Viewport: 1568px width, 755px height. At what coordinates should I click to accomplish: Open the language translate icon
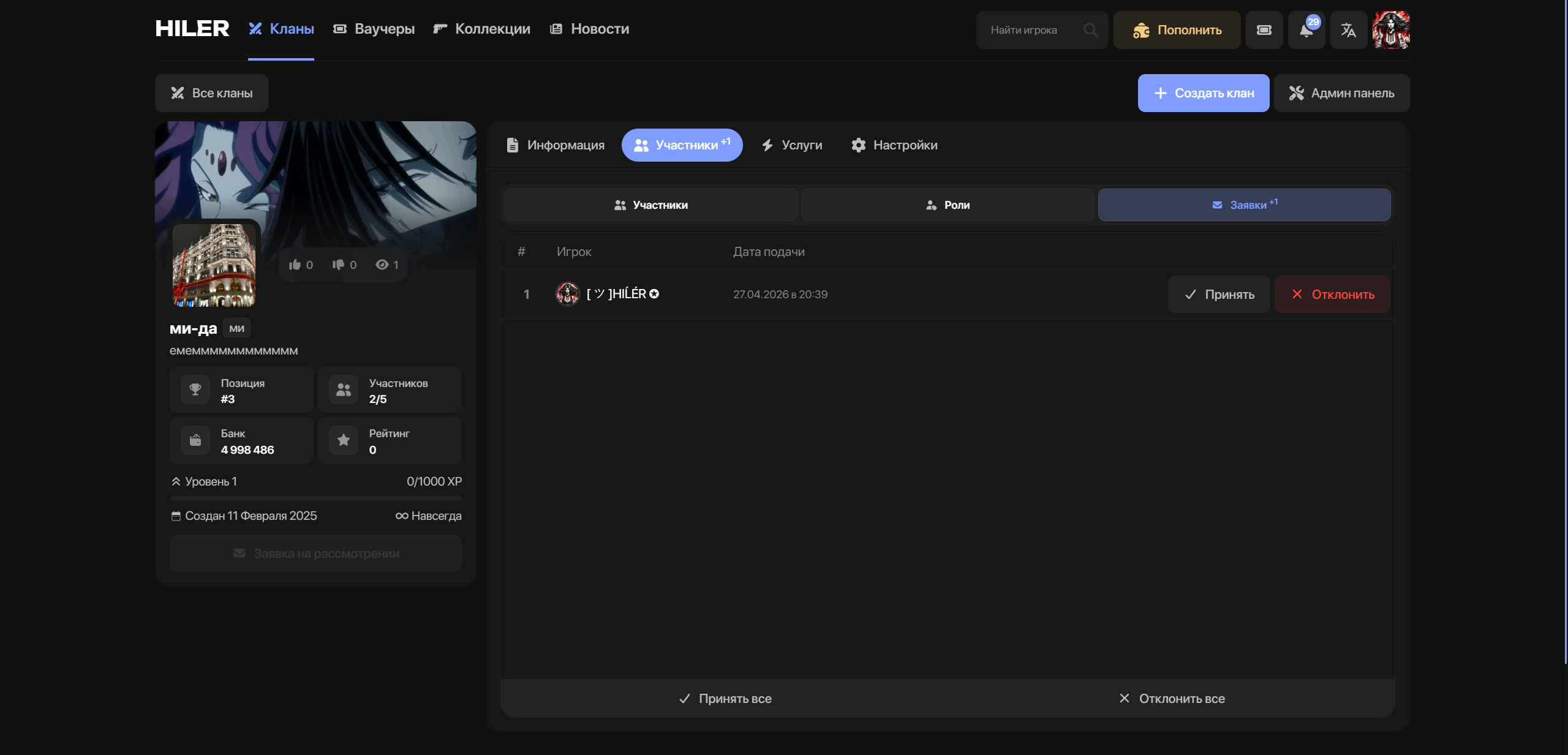(x=1349, y=30)
